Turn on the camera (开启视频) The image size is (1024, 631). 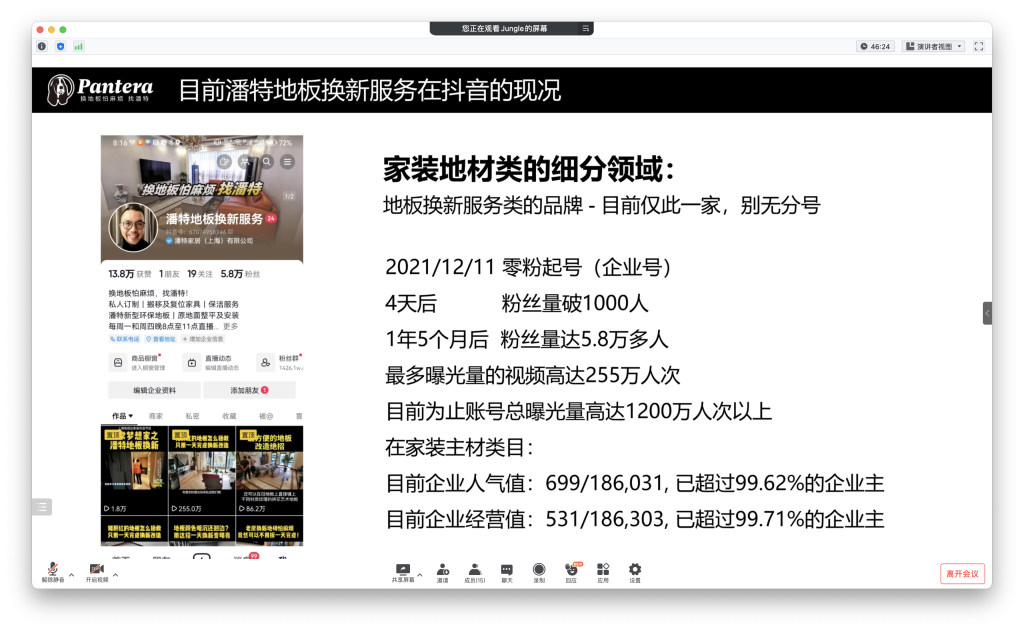97,572
